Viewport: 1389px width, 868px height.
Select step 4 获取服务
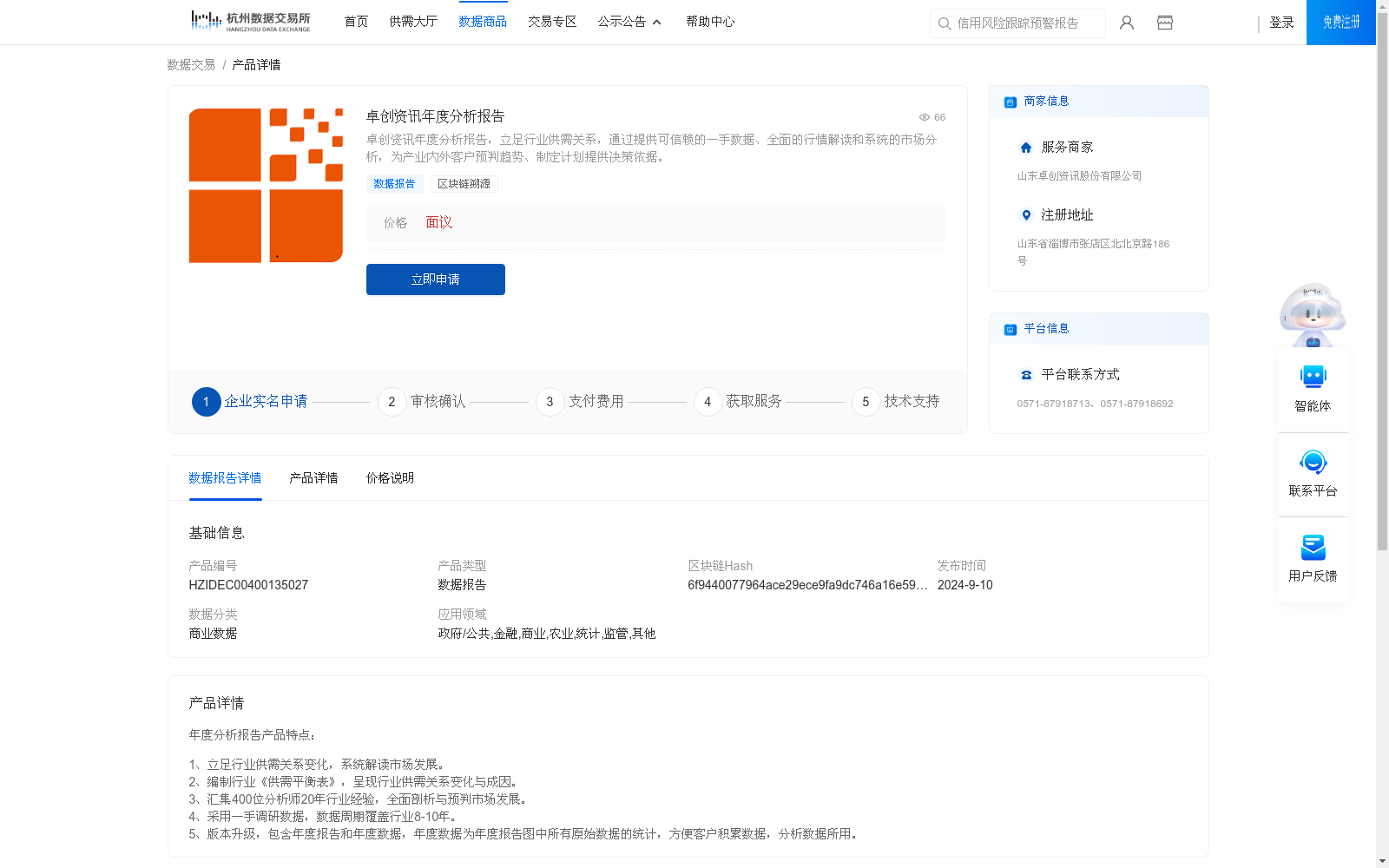(x=738, y=402)
